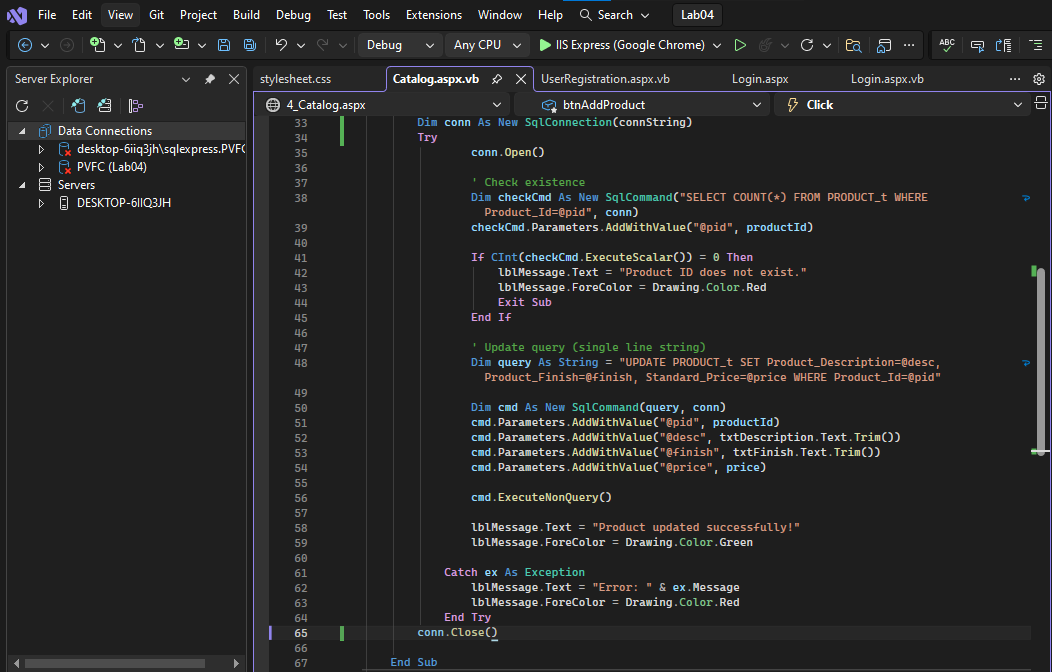Start Without Debugging using the outlined play icon
The height and width of the screenshot is (672, 1052).
(x=740, y=45)
